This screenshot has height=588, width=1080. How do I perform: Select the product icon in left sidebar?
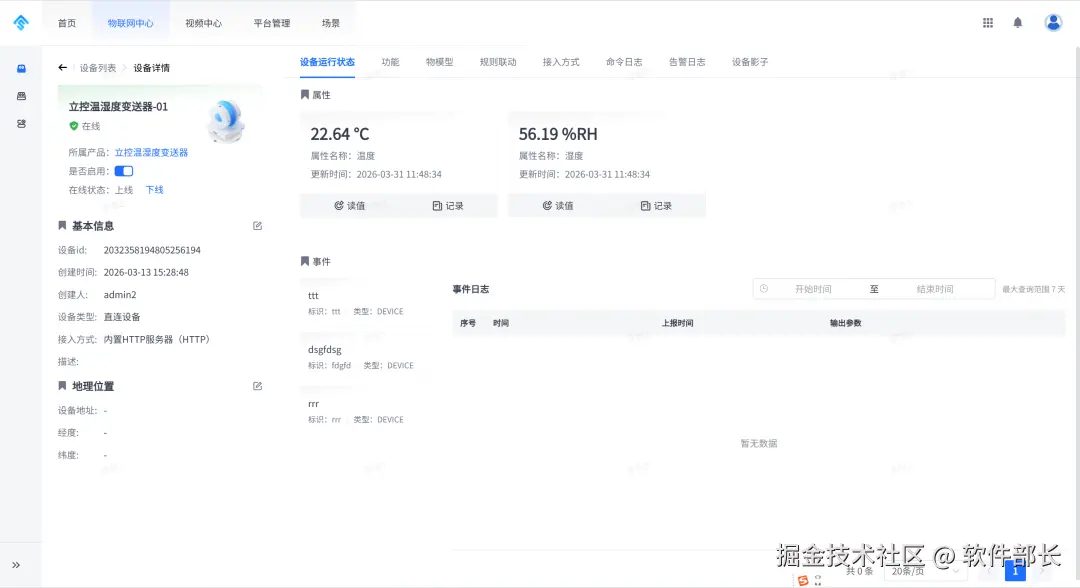click(21, 96)
